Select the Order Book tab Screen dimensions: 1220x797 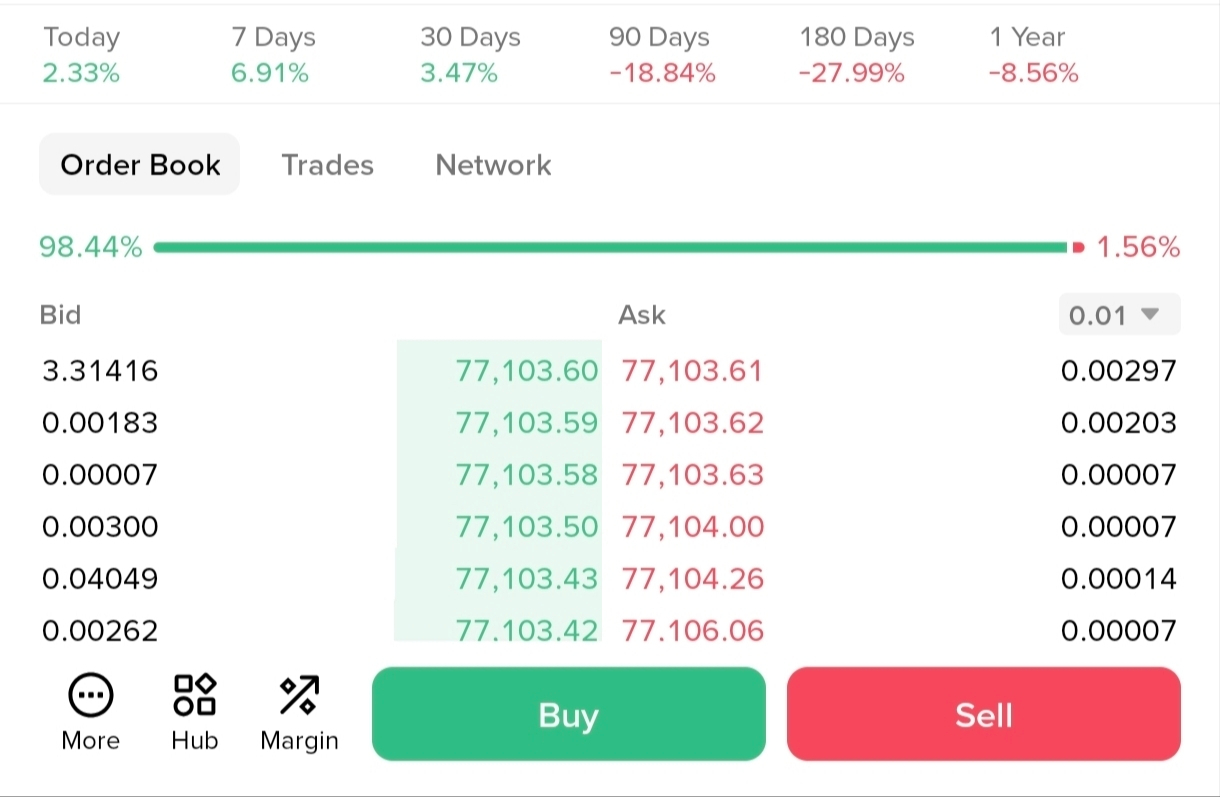pos(140,165)
